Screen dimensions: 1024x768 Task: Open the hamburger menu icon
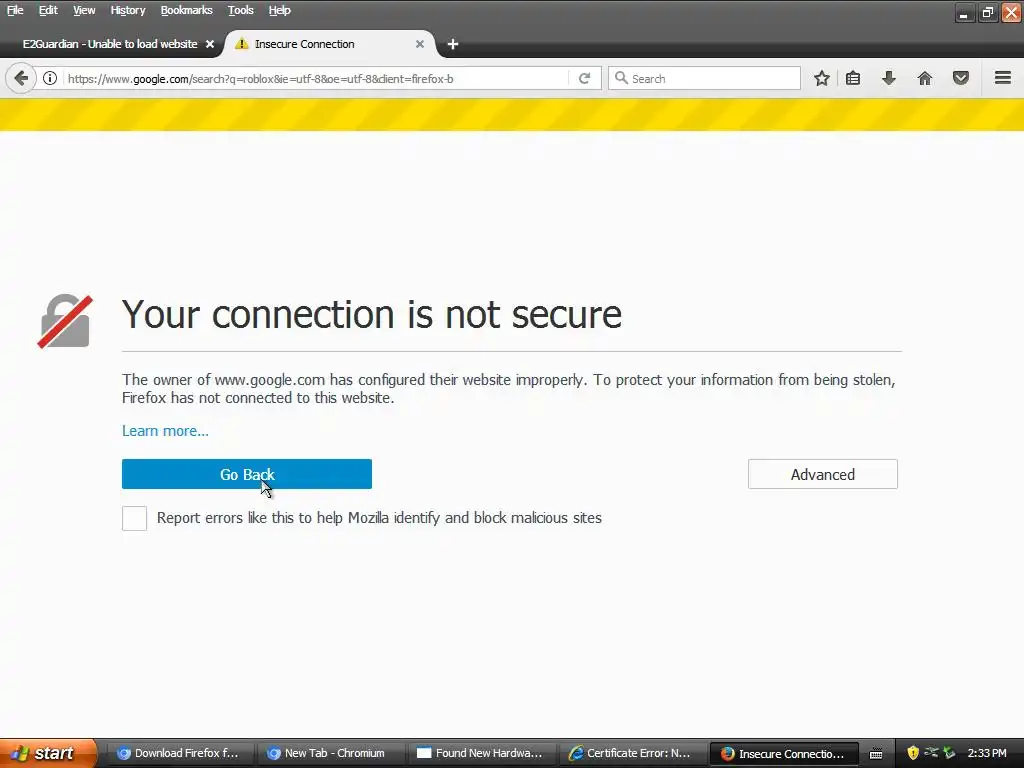click(1003, 78)
